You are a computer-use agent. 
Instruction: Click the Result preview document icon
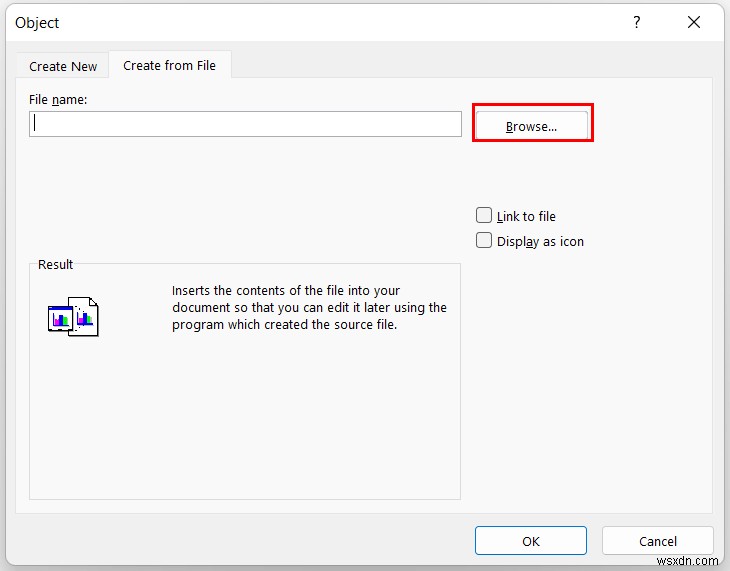pyautogui.click(x=73, y=316)
